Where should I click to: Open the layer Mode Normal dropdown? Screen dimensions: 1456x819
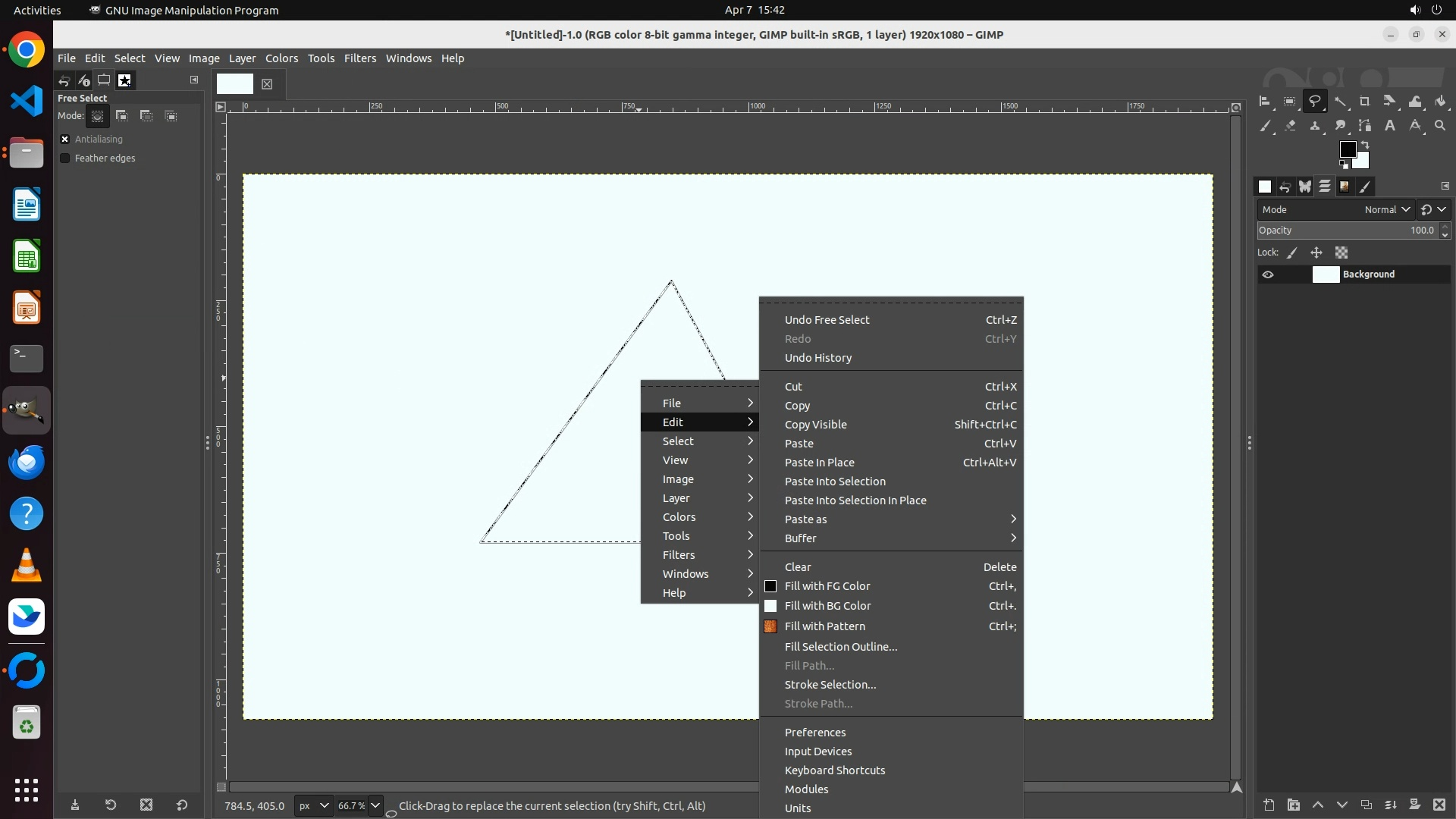click(x=1387, y=210)
